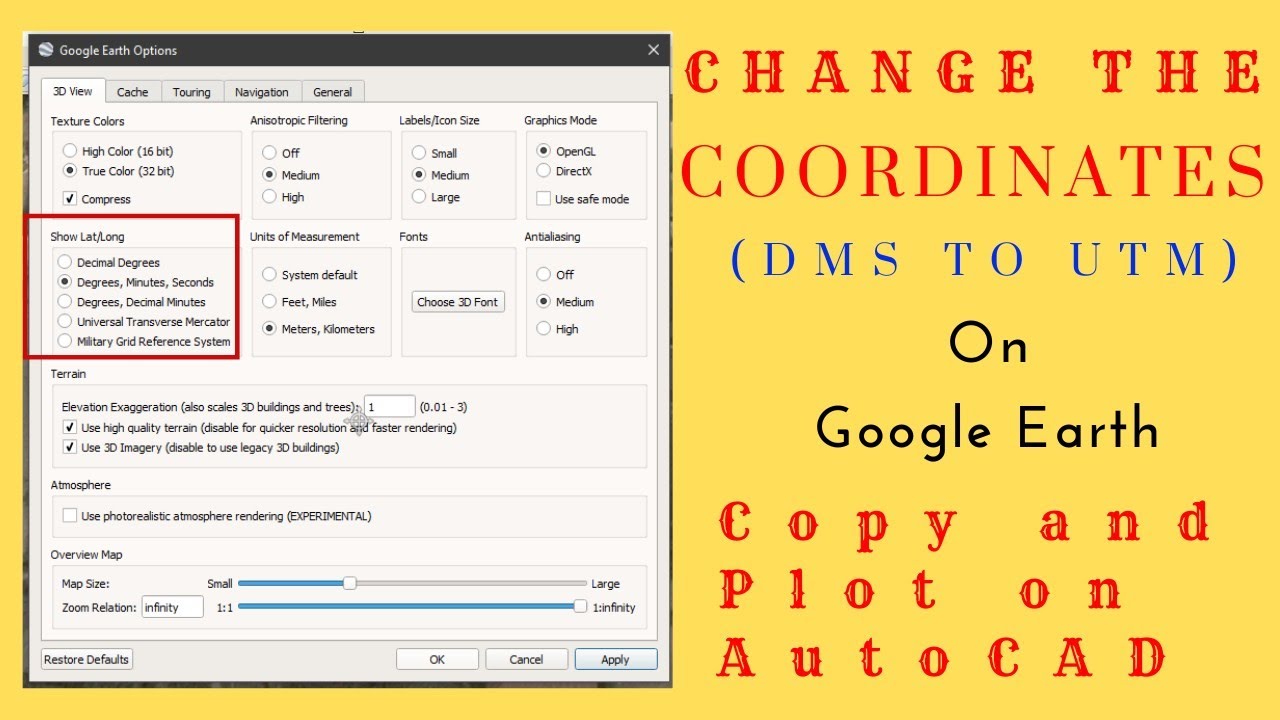
Task: Select Degrees, Decimal Minutes format
Action: [65, 301]
